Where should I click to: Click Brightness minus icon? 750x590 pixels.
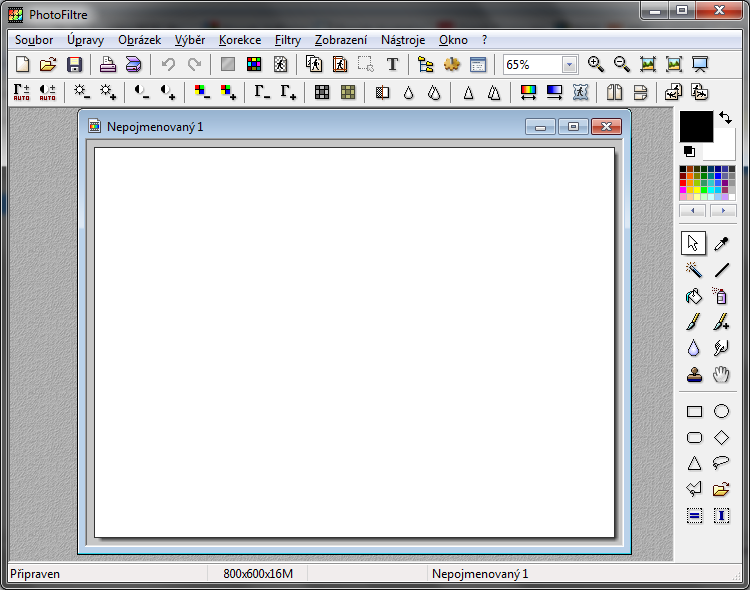[x=82, y=92]
